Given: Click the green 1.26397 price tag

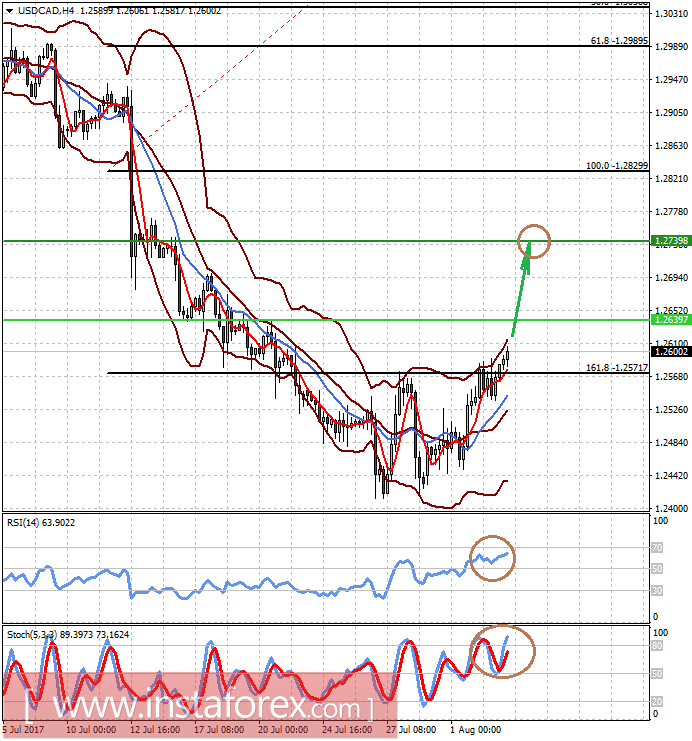Looking at the screenshot, I should point(671,320).
